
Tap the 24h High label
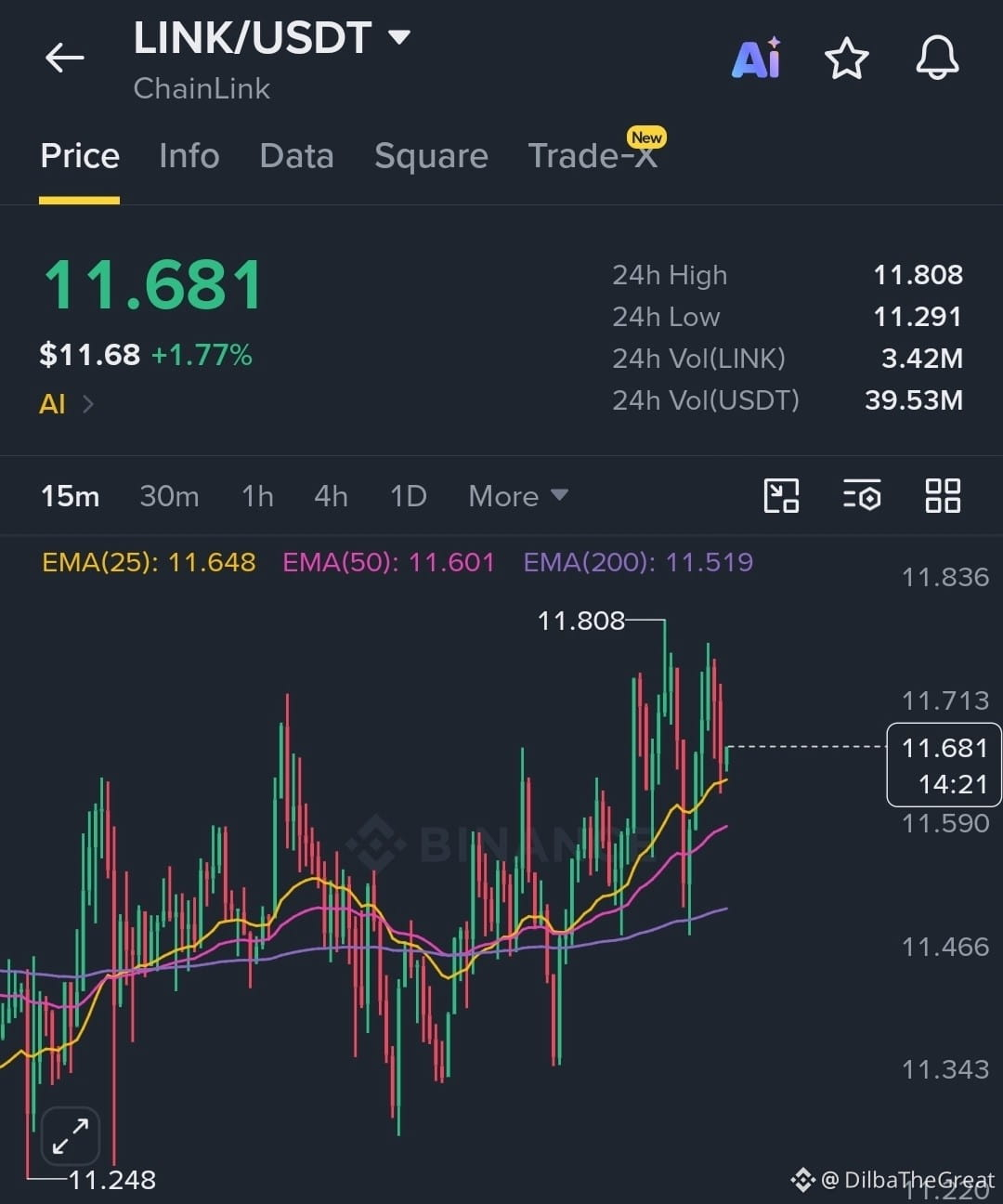(670, 276)
